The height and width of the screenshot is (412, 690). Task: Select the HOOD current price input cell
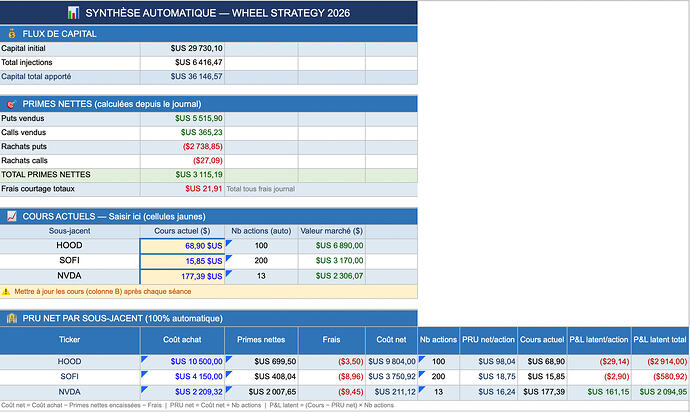[x=182, y=246]
